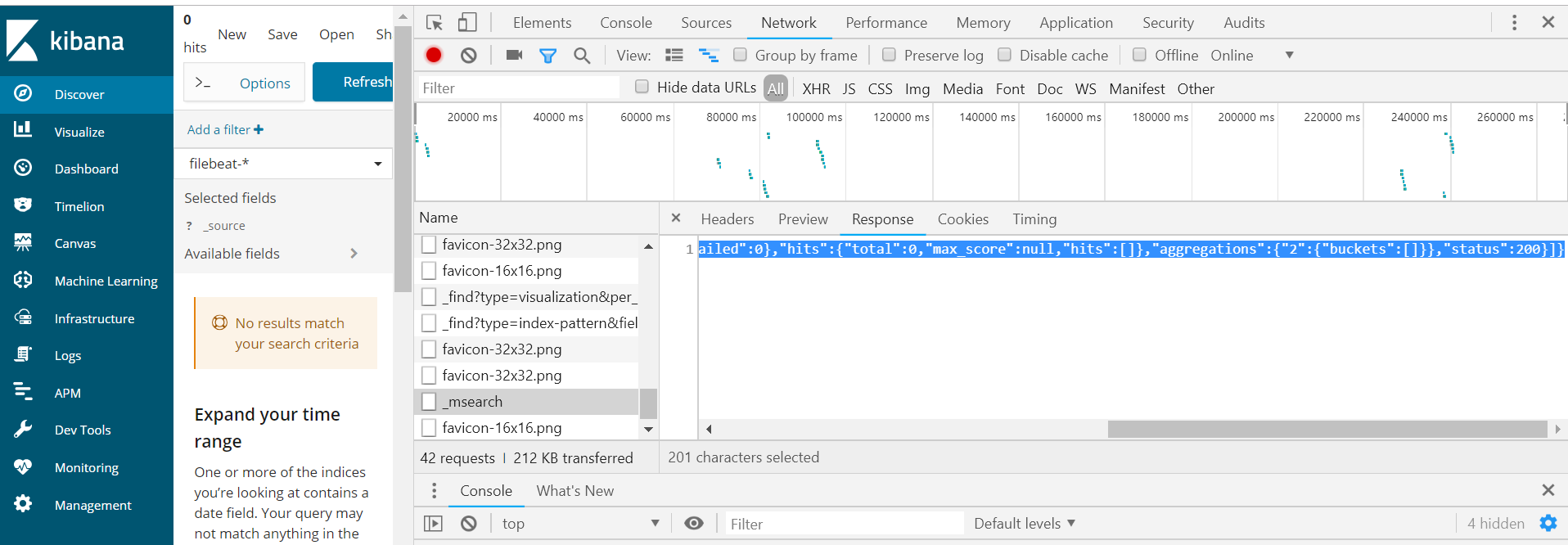Viewport: 1568px width, 545px height.
Task: Open query bar Options link
Action: 265,83
